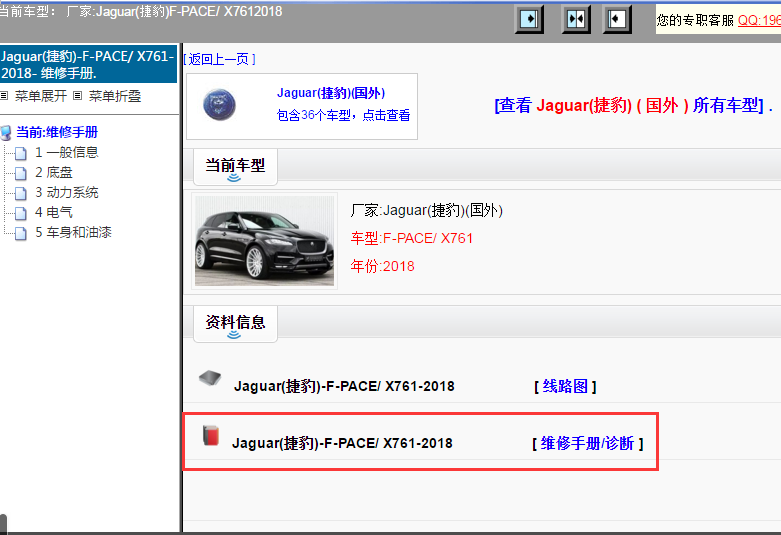This screenshot has width=781, height=535.
Task: Click 厂家:Jaguar(捷豹)(国外) text
Action: (x=426, y=210)
